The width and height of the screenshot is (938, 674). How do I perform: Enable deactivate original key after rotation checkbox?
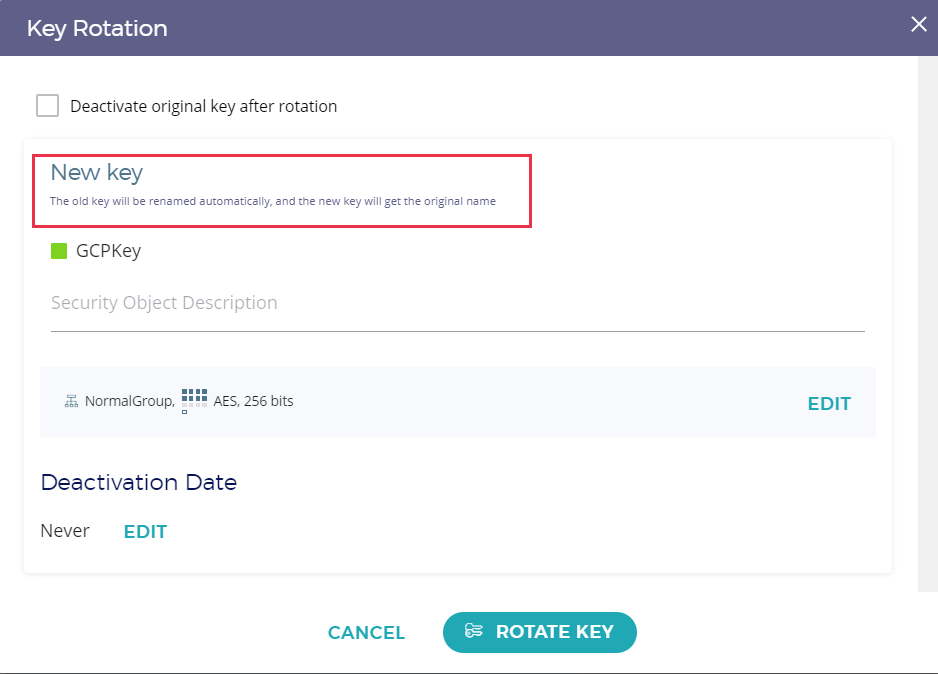point(47,106)
